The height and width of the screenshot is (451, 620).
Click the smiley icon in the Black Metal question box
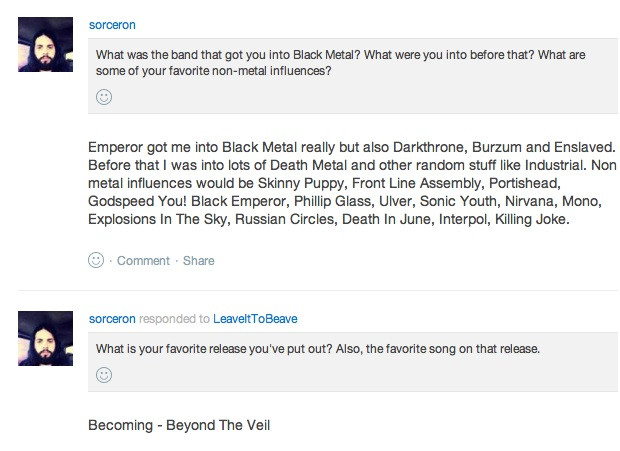pos(104,97)
